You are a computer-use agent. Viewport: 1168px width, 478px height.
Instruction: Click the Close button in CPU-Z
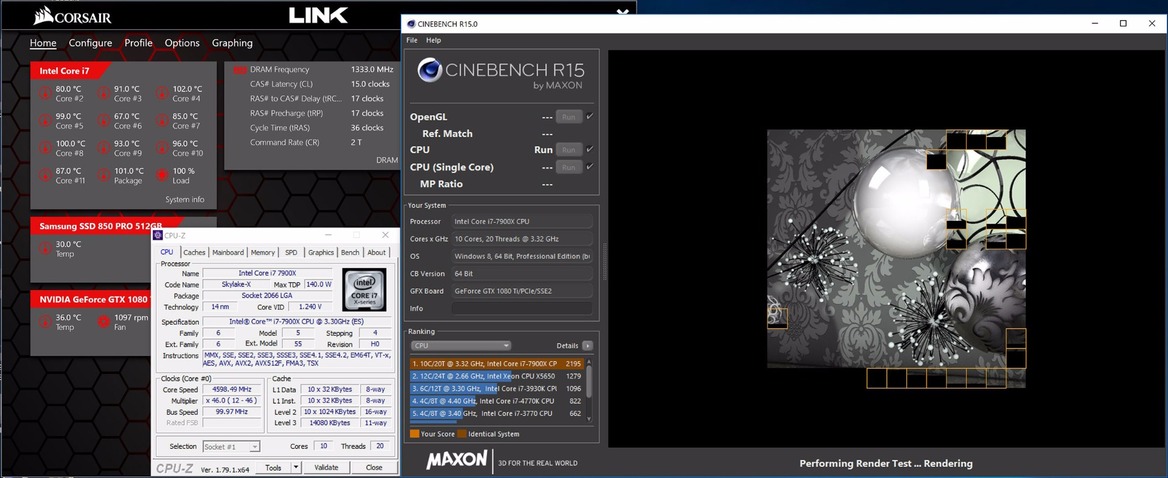[x=374, y=468]
